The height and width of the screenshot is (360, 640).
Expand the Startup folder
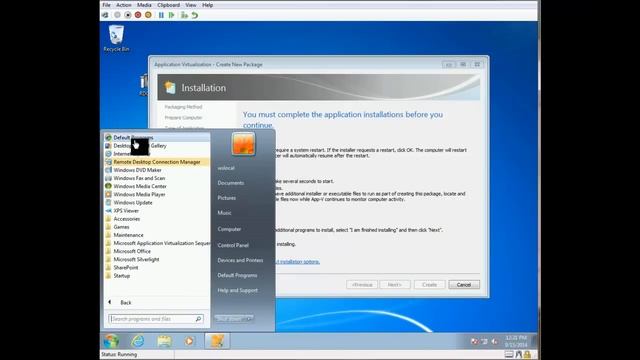(157, 276)
